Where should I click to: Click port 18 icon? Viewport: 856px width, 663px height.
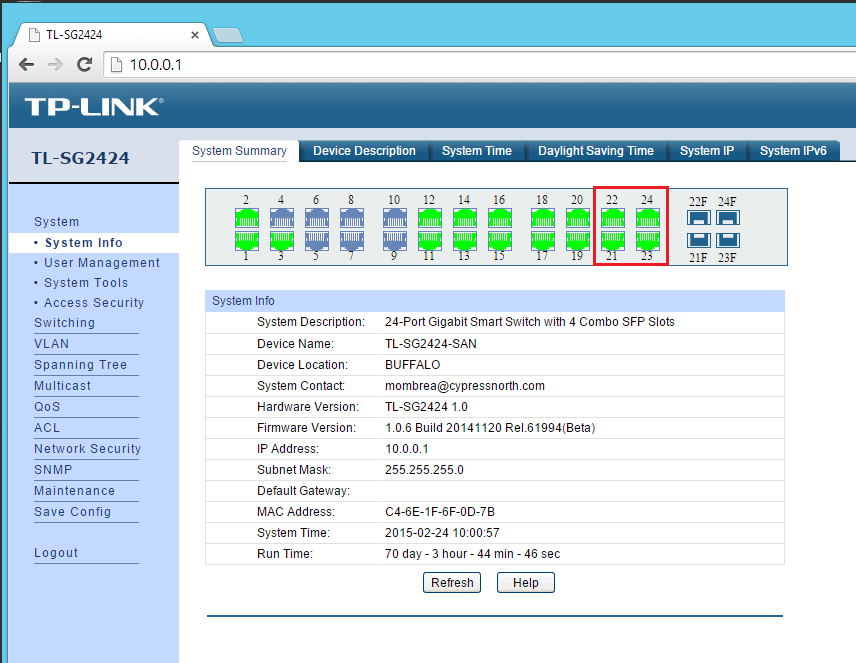543,218
